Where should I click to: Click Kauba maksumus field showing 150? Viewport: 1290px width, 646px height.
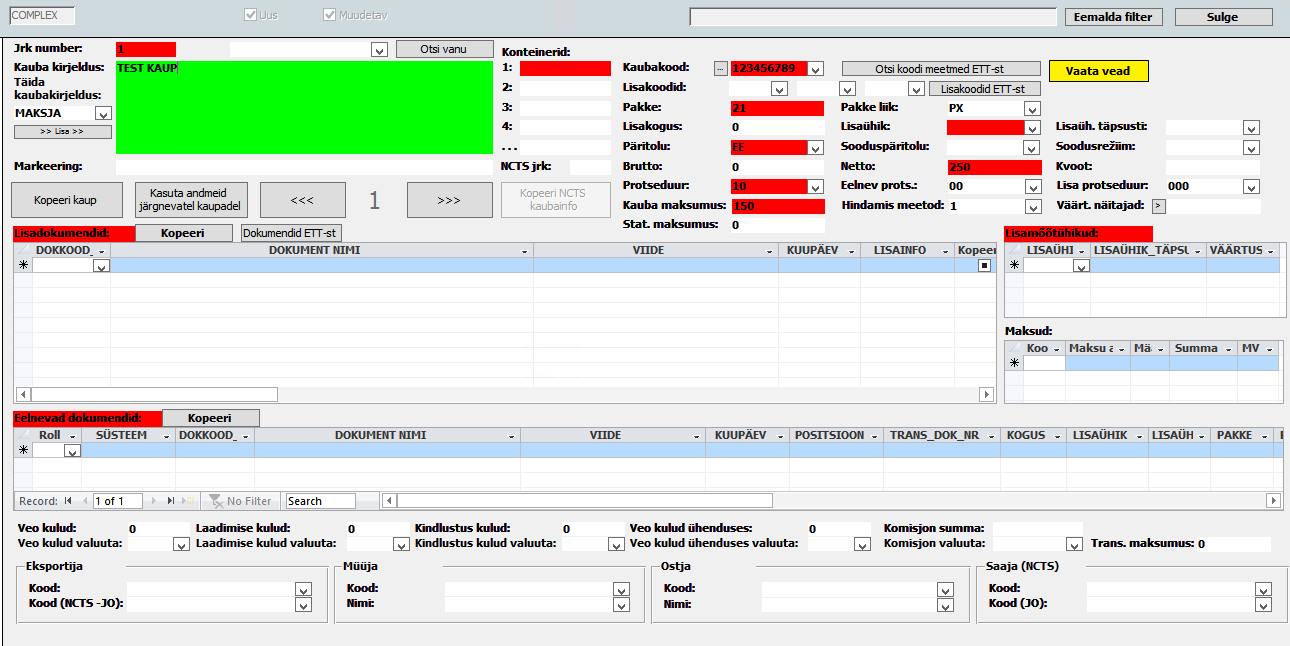777,206
